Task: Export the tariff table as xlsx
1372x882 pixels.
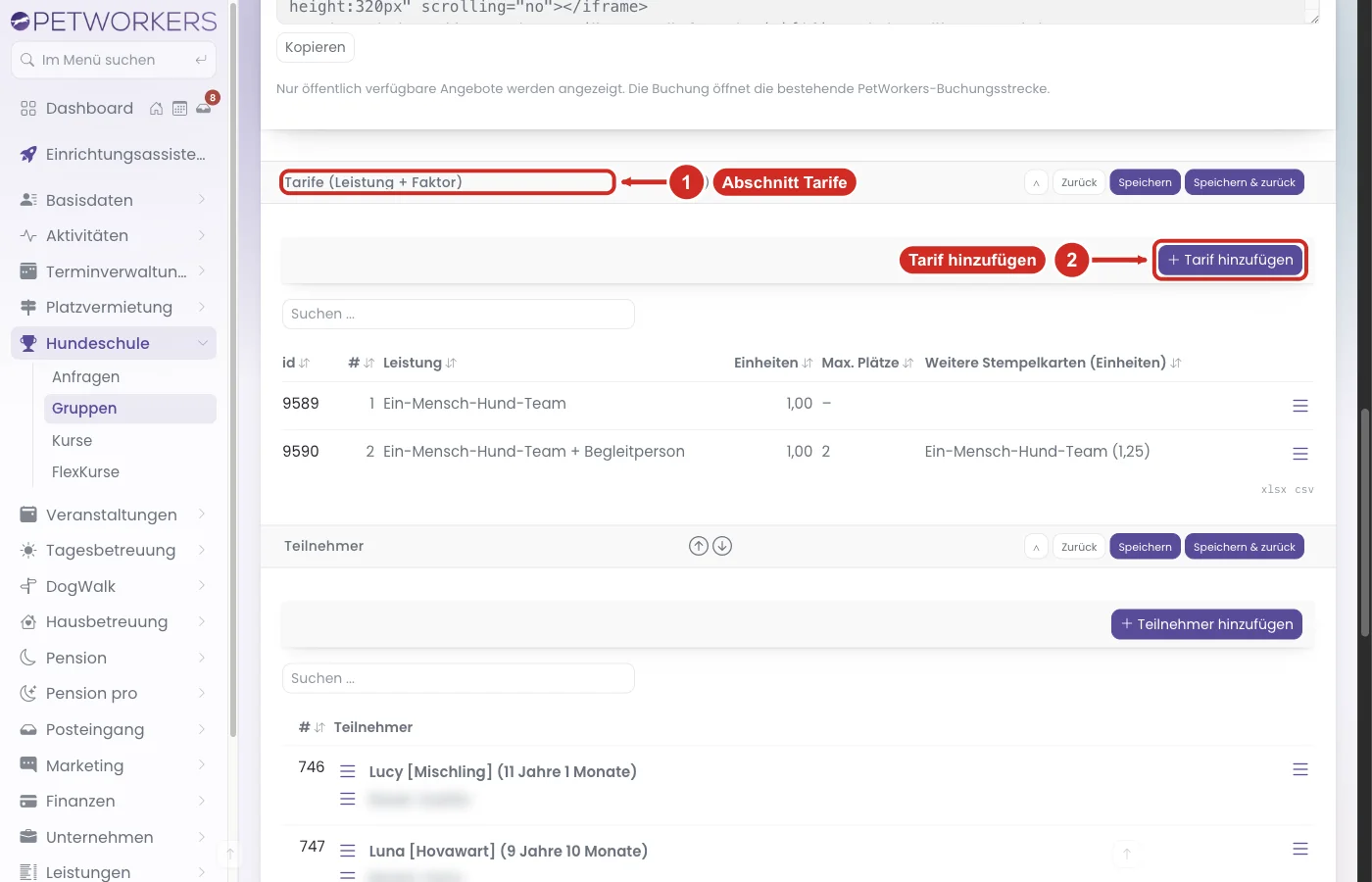Action: coord(1274,489)
